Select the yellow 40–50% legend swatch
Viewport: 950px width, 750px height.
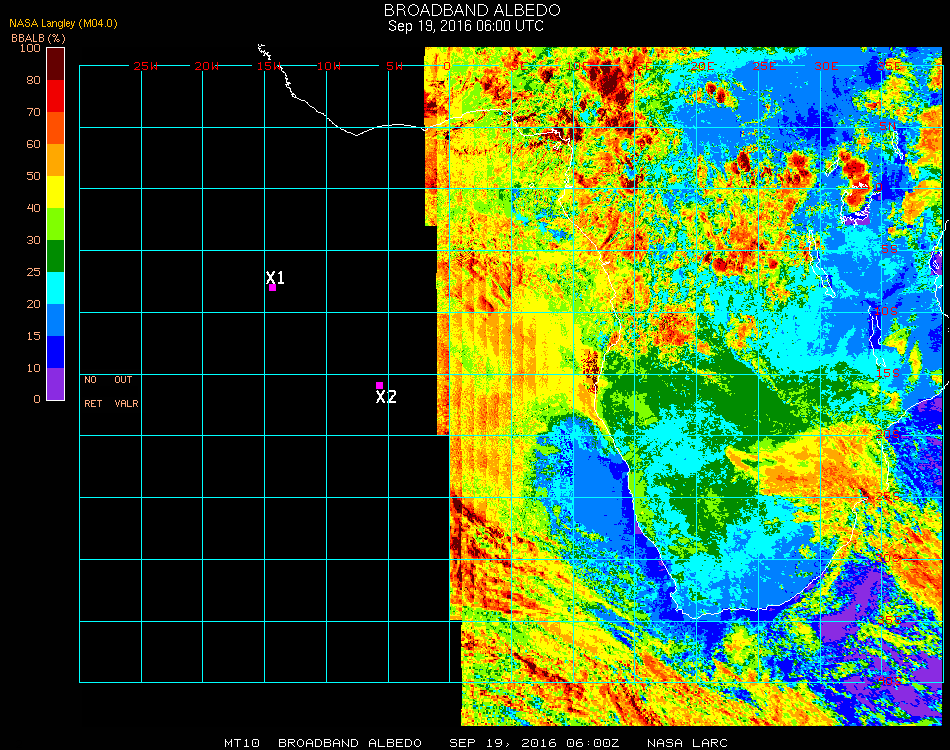click(x=55, y=192)
